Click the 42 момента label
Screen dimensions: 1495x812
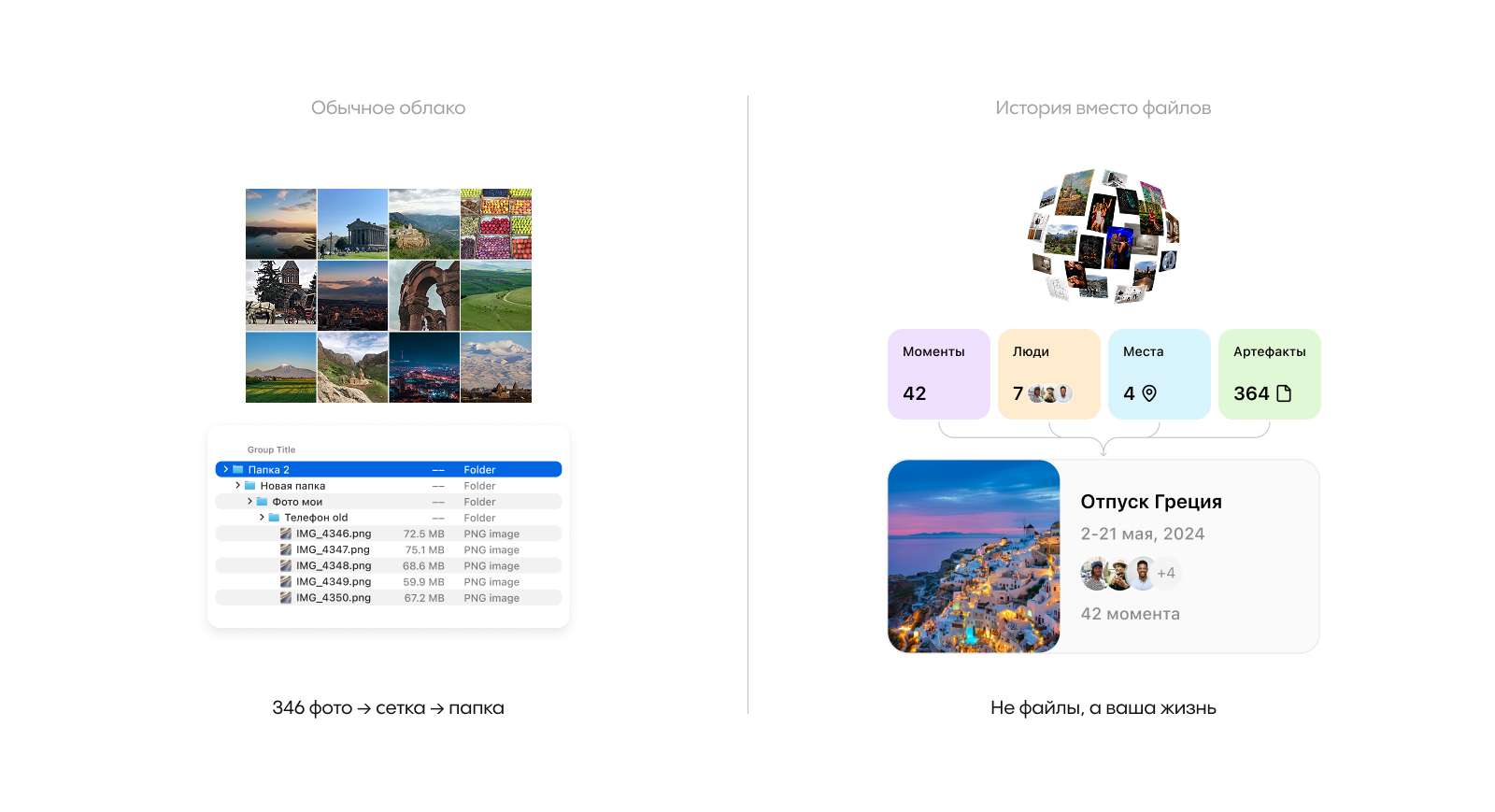[x=1131, y=614]
